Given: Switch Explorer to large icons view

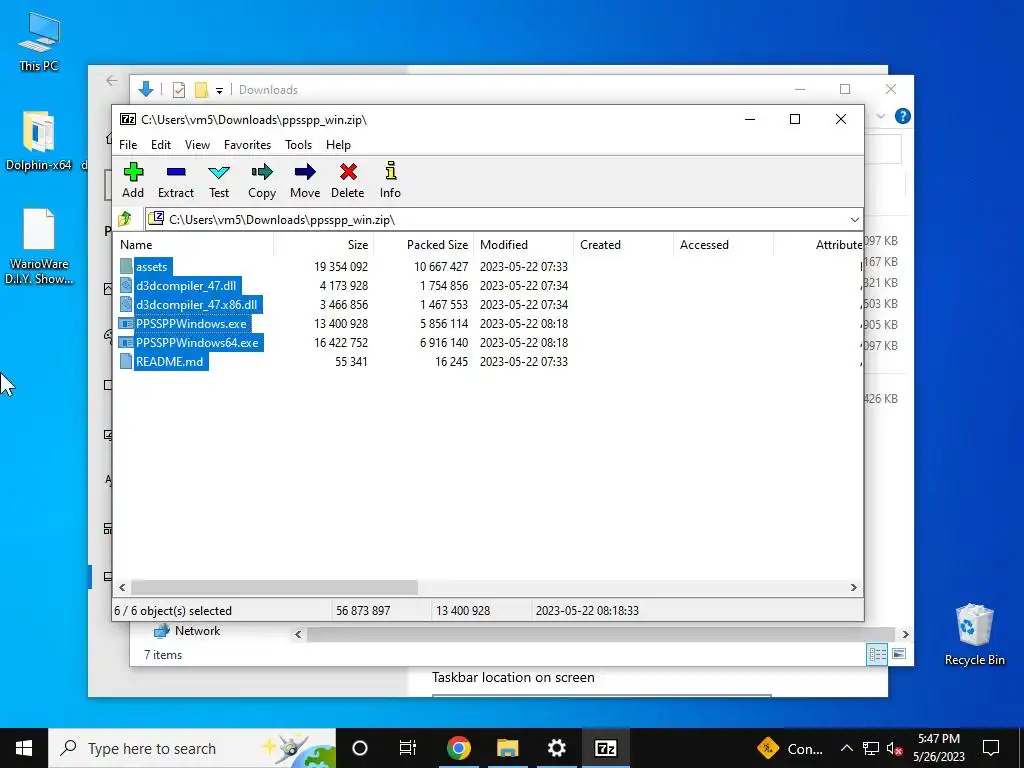Looking at the screenshot, I should (x=899, y=654).
